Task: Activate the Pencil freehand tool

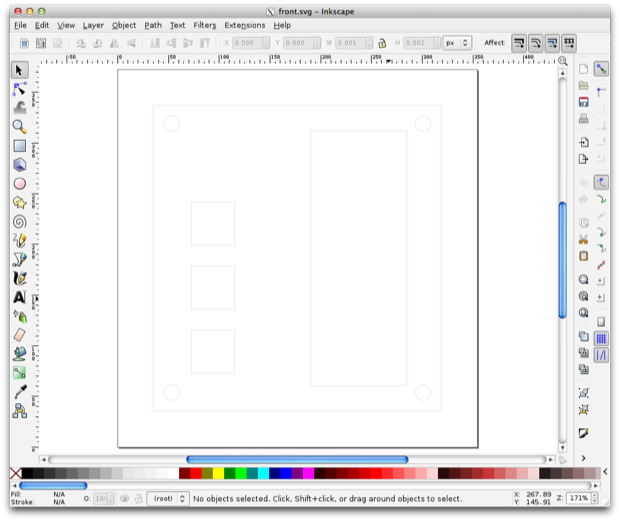Action: point(19,240)
